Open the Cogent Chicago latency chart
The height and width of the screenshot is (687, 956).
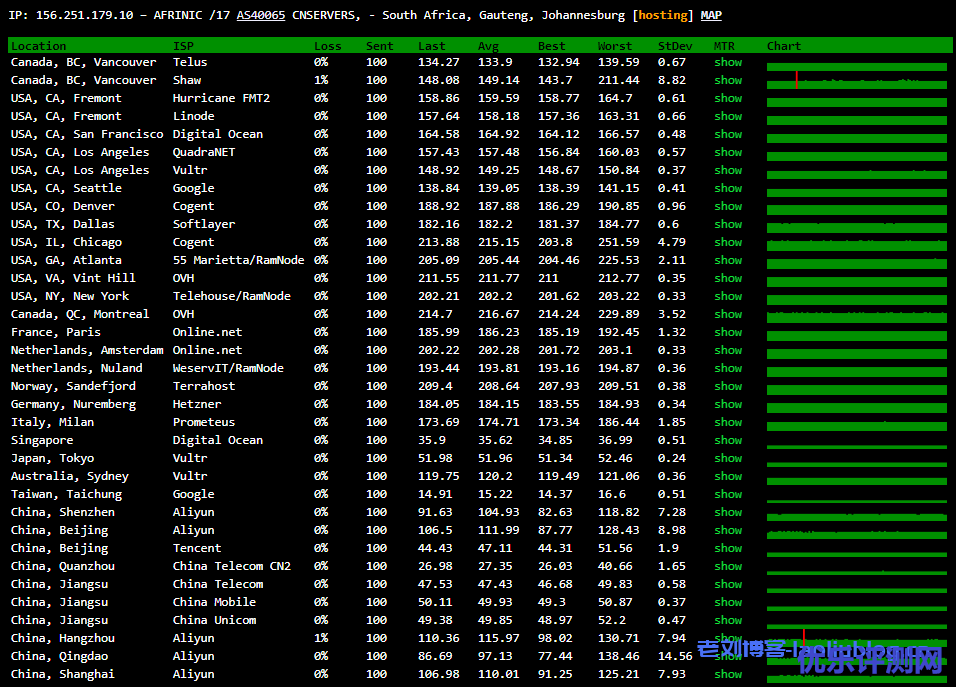tap(856, 243)
